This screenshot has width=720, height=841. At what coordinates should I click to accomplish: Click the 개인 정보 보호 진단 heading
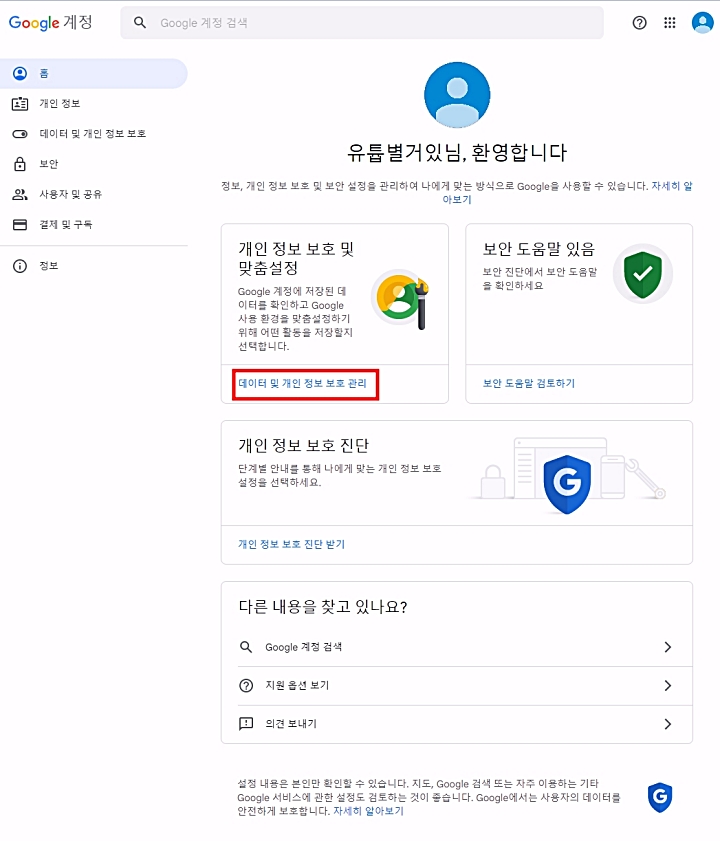[x=304, y=445]
